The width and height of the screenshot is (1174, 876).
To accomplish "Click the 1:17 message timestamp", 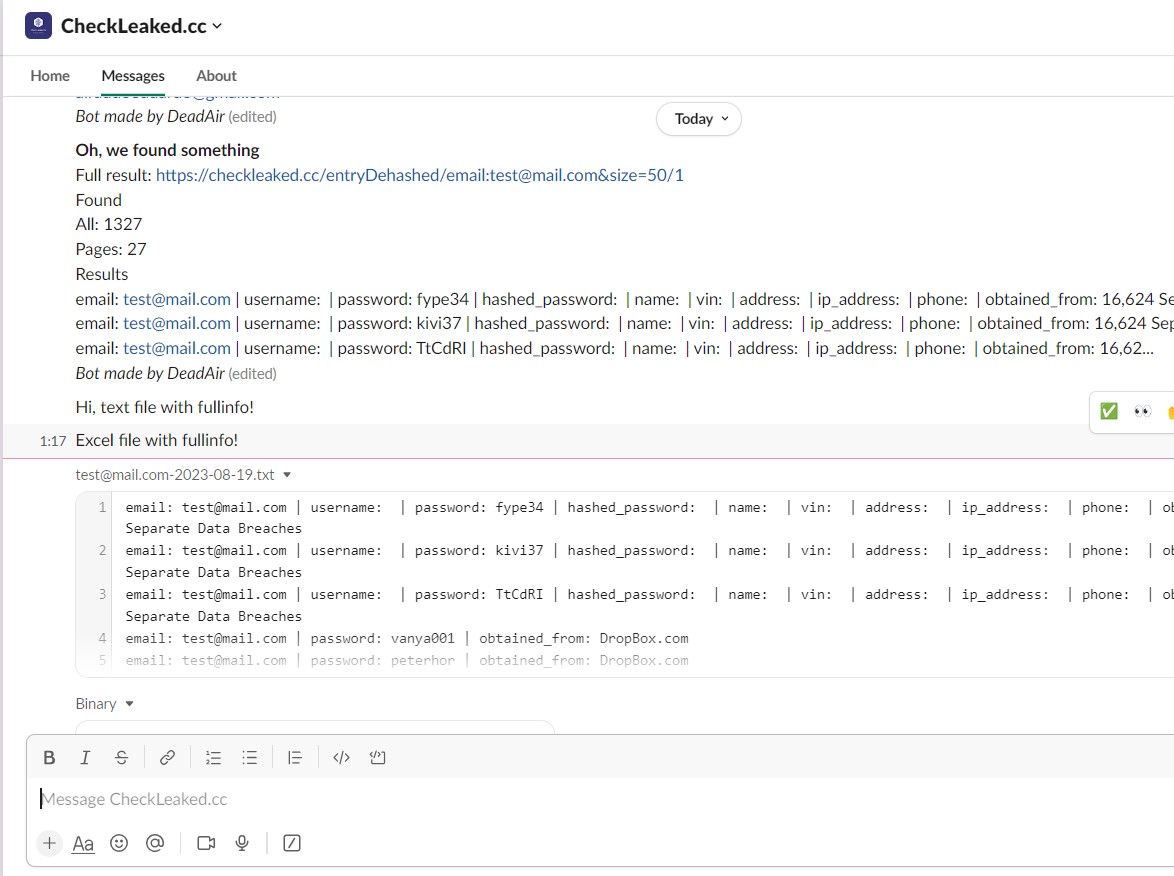I will point(53,441).
